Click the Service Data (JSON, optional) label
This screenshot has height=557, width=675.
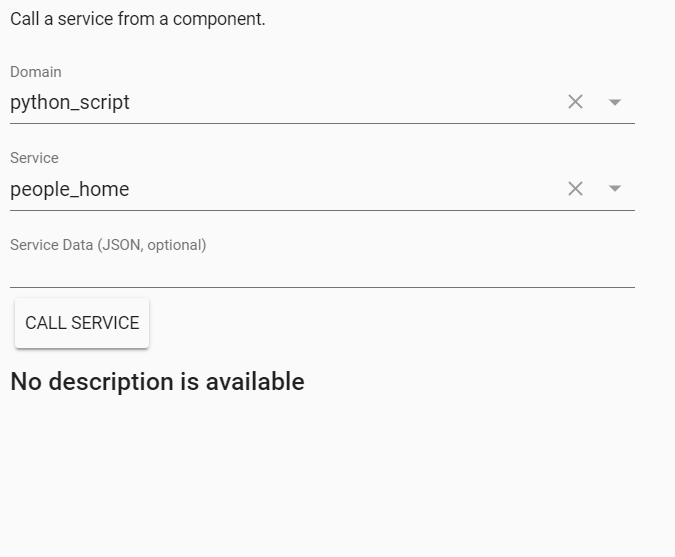point(108,245)
